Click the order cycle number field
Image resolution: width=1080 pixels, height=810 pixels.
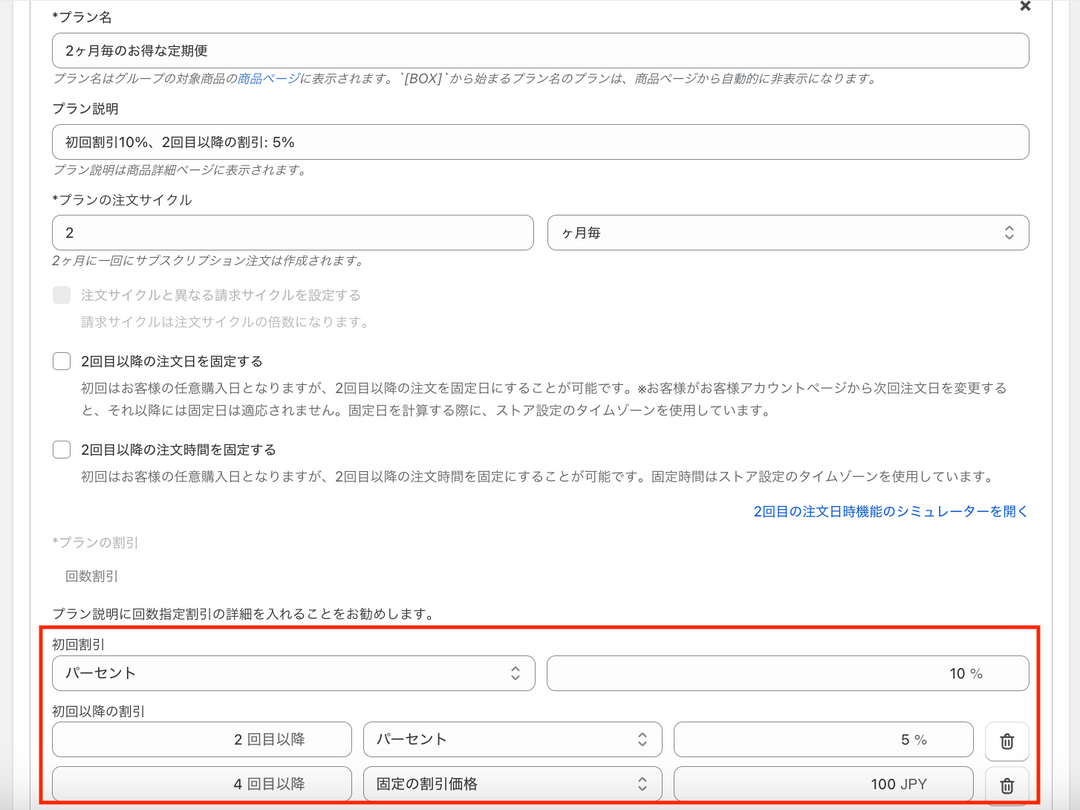click(292, 233)
